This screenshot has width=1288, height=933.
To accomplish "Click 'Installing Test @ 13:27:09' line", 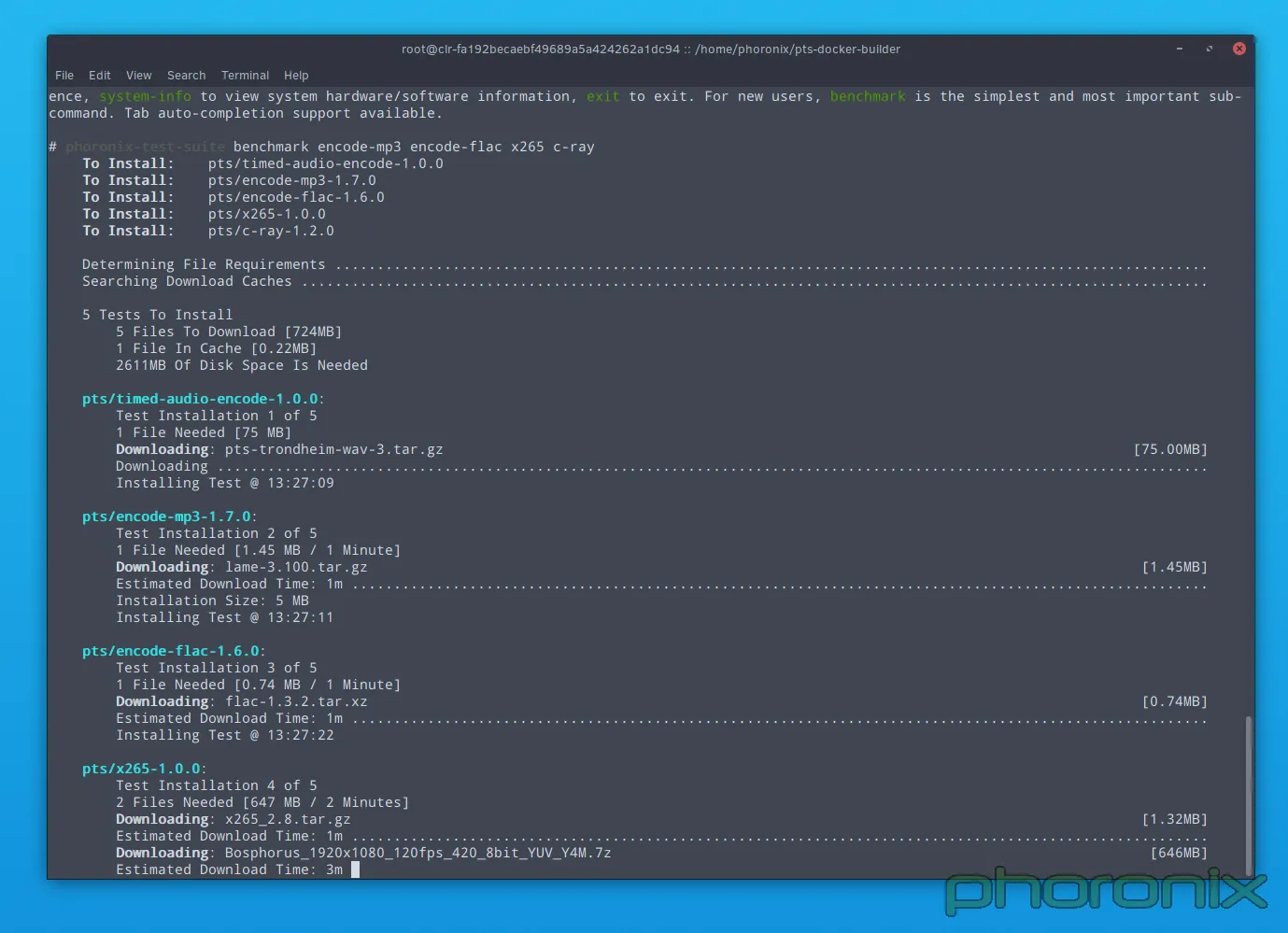I will point(224,483).
